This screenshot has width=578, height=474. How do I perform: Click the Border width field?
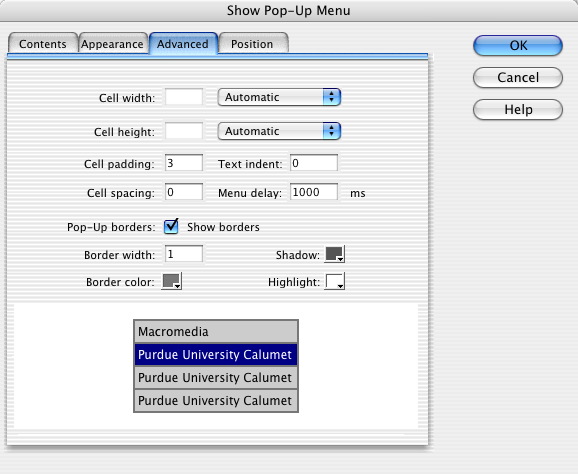[x=184, y=254]
